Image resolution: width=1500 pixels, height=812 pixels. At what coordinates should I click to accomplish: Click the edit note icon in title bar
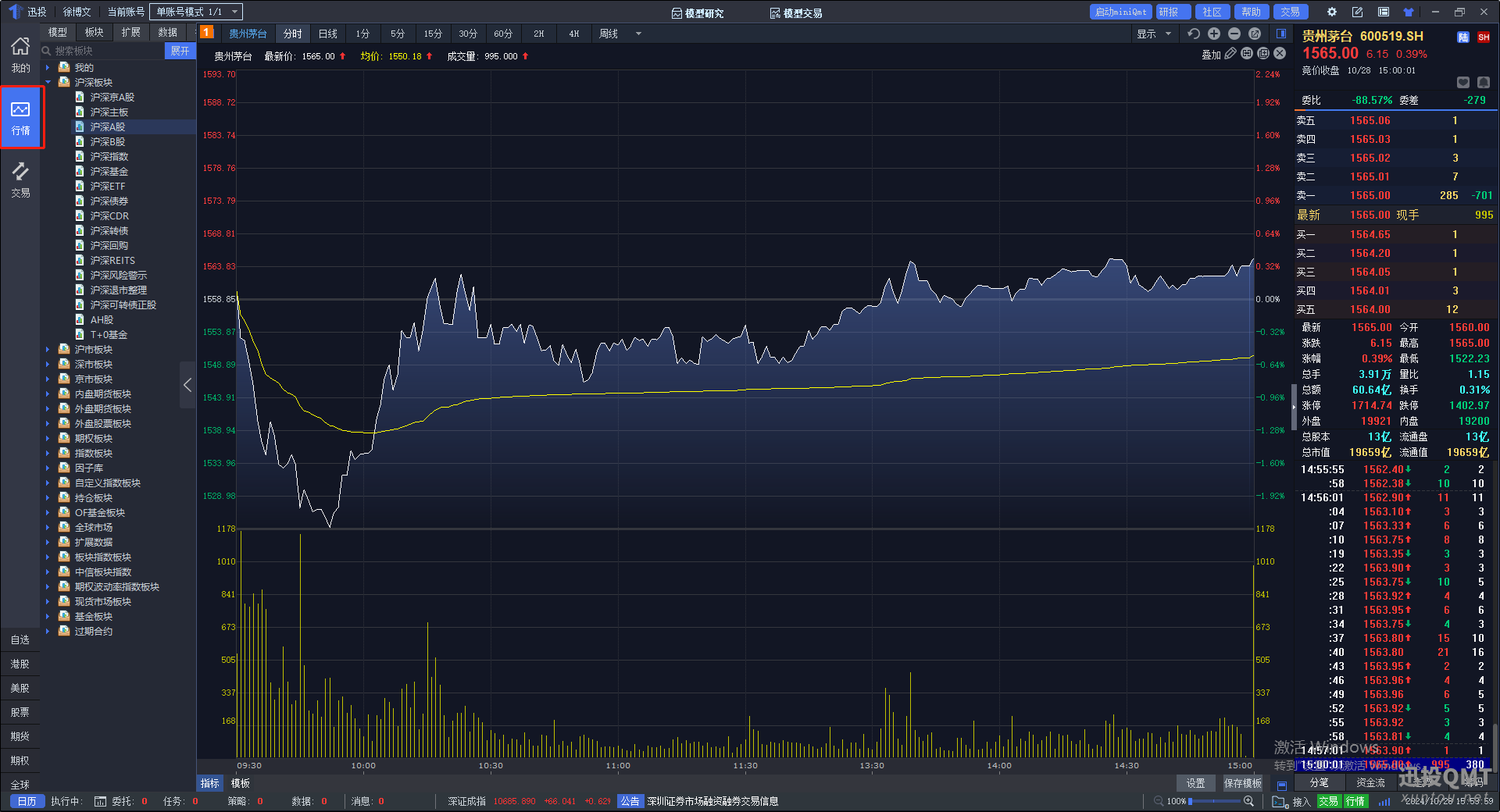point(1357,12)
